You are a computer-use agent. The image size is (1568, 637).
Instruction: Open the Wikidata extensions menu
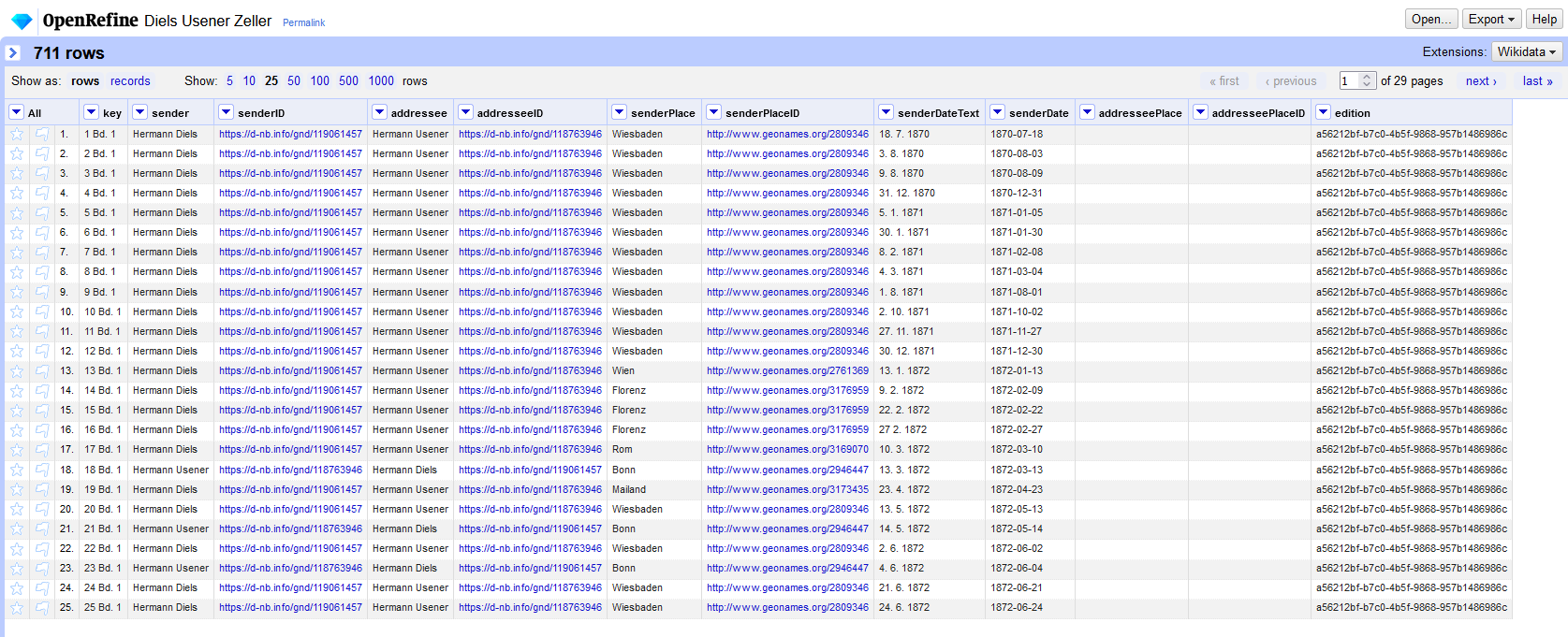[x=1527, y=51]
